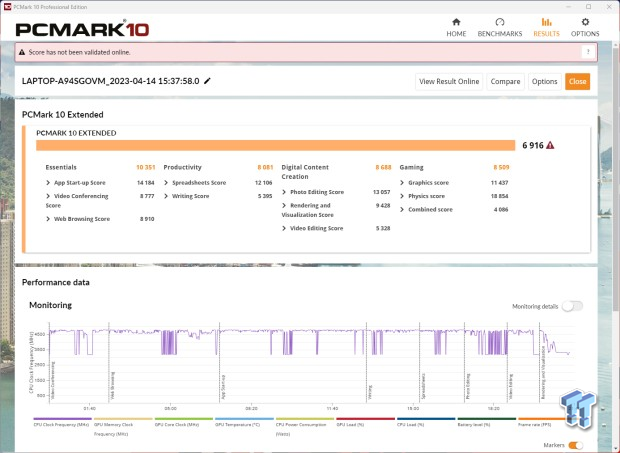Click the PCMark 10 title bar app icon
This screenshot has width=620, height=453.
point(7,7)
